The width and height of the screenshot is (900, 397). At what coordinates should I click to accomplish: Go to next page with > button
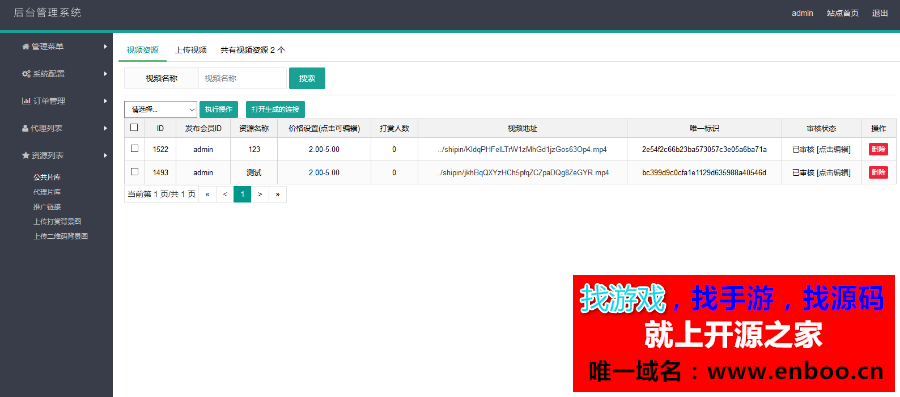260,194
